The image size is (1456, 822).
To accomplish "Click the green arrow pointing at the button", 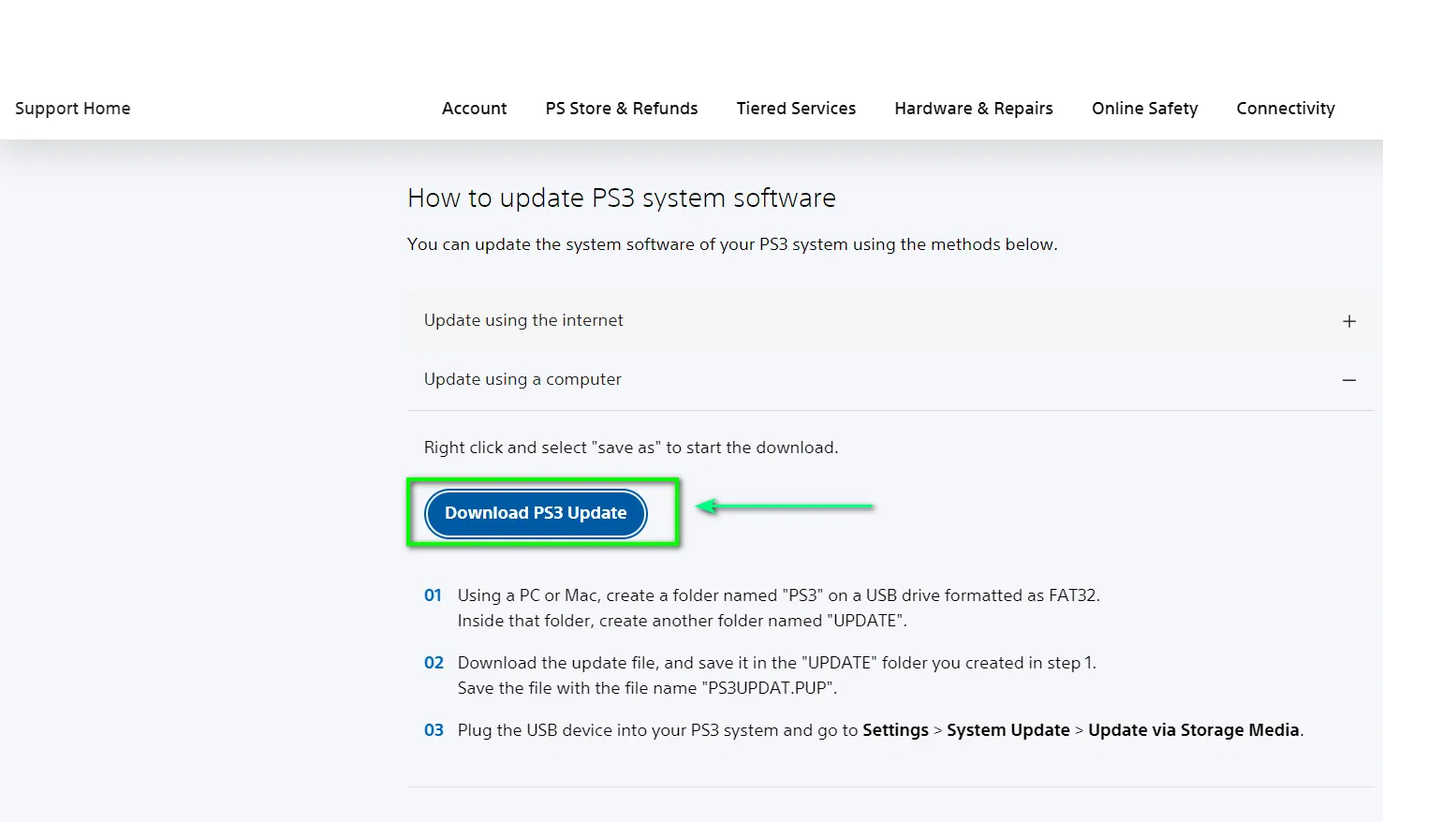I will [x=787, y=506].
